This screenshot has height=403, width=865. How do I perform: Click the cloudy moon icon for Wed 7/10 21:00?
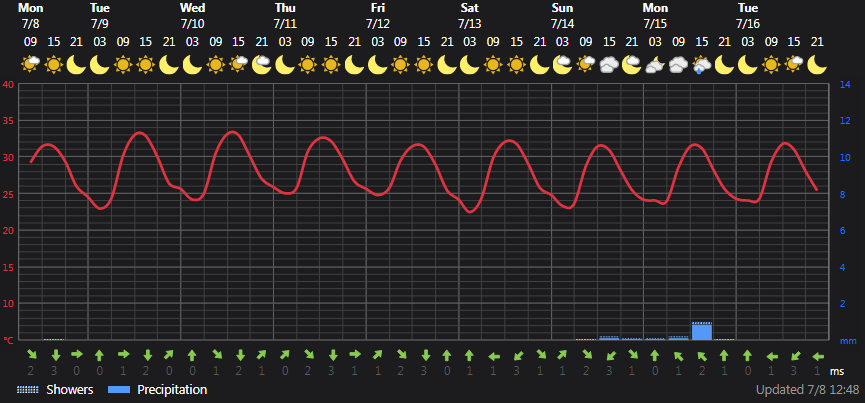261,65
